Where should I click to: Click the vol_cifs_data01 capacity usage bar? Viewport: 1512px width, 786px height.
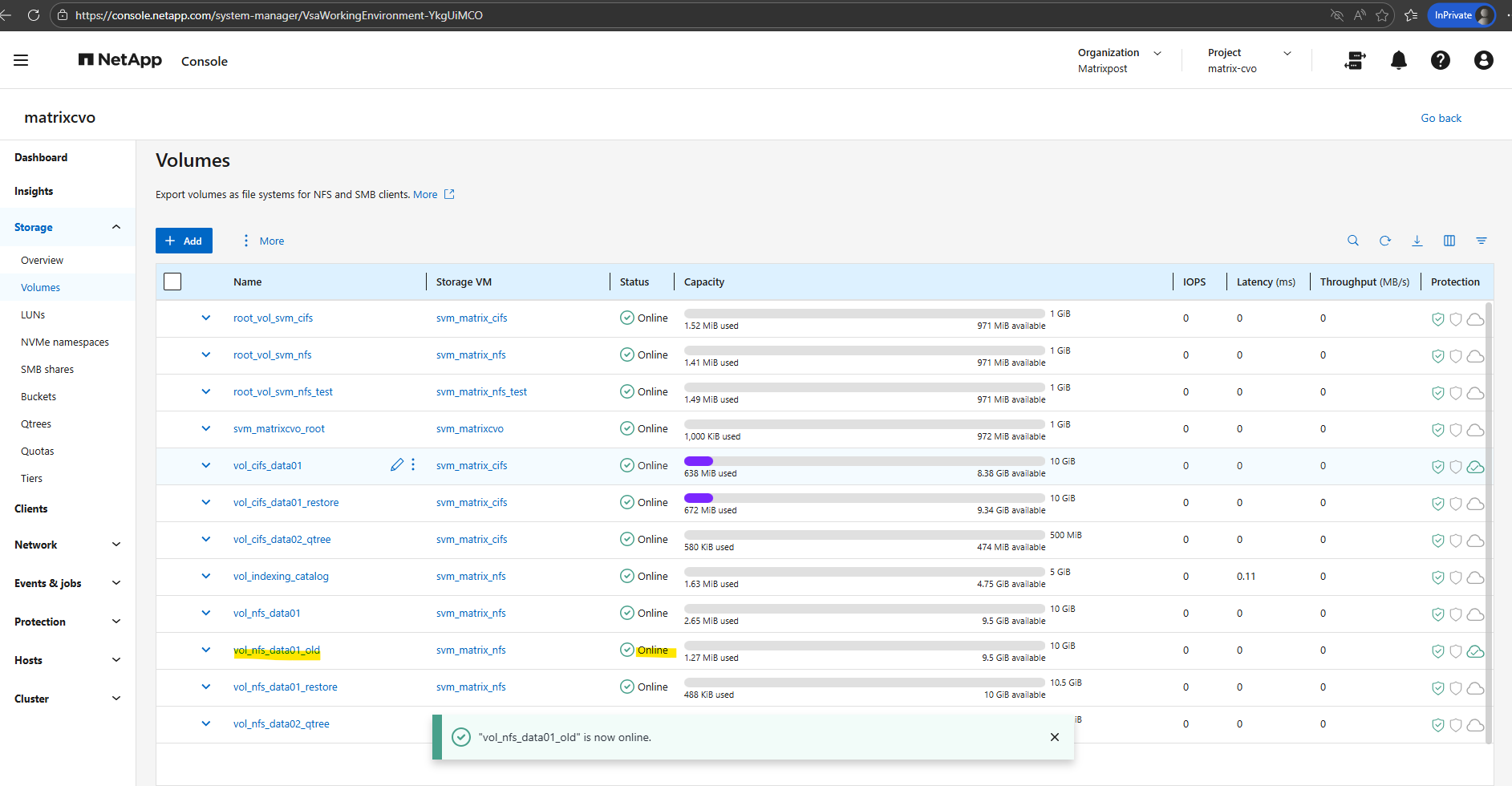(864, 461)
